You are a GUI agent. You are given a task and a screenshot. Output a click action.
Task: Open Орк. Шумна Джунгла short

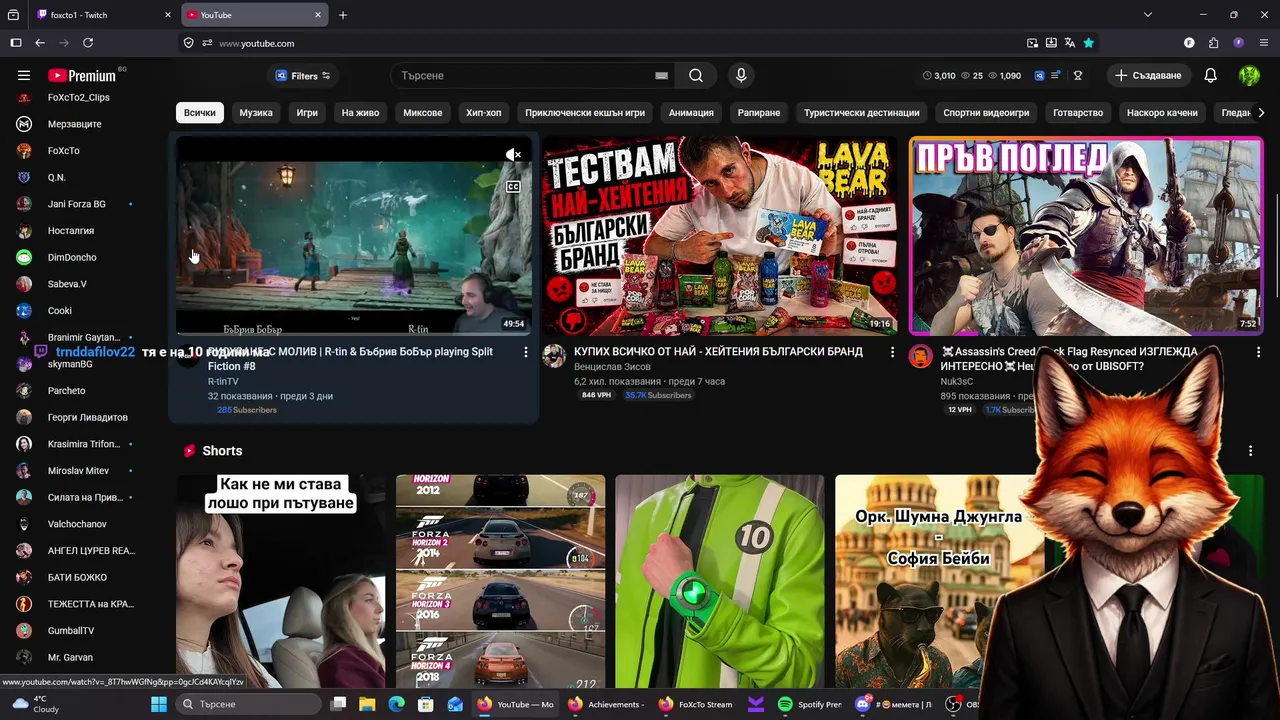pyautogui.click(x=938, y=582)
